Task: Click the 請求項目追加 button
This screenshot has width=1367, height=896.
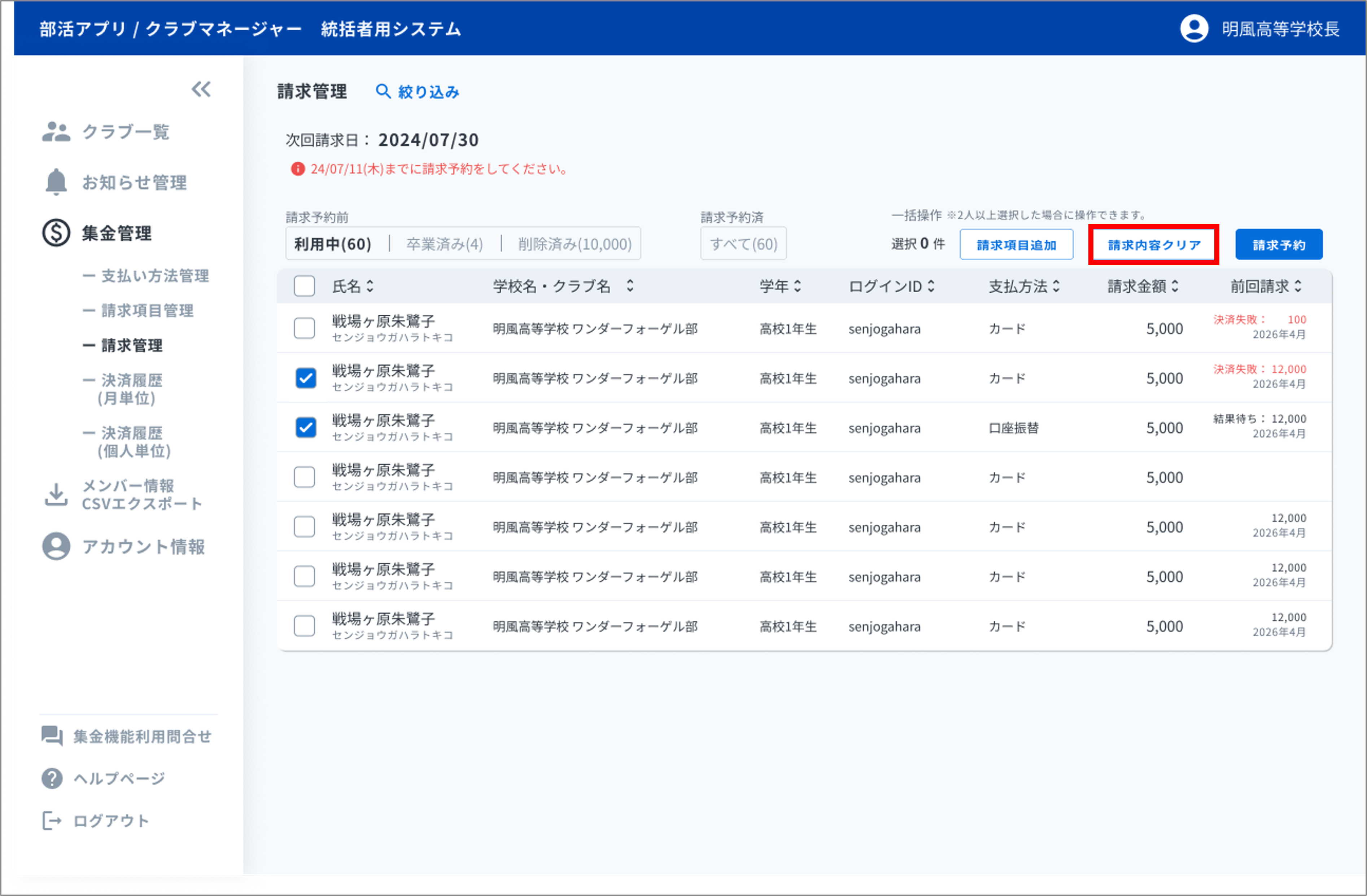Action: (1016, 245)
